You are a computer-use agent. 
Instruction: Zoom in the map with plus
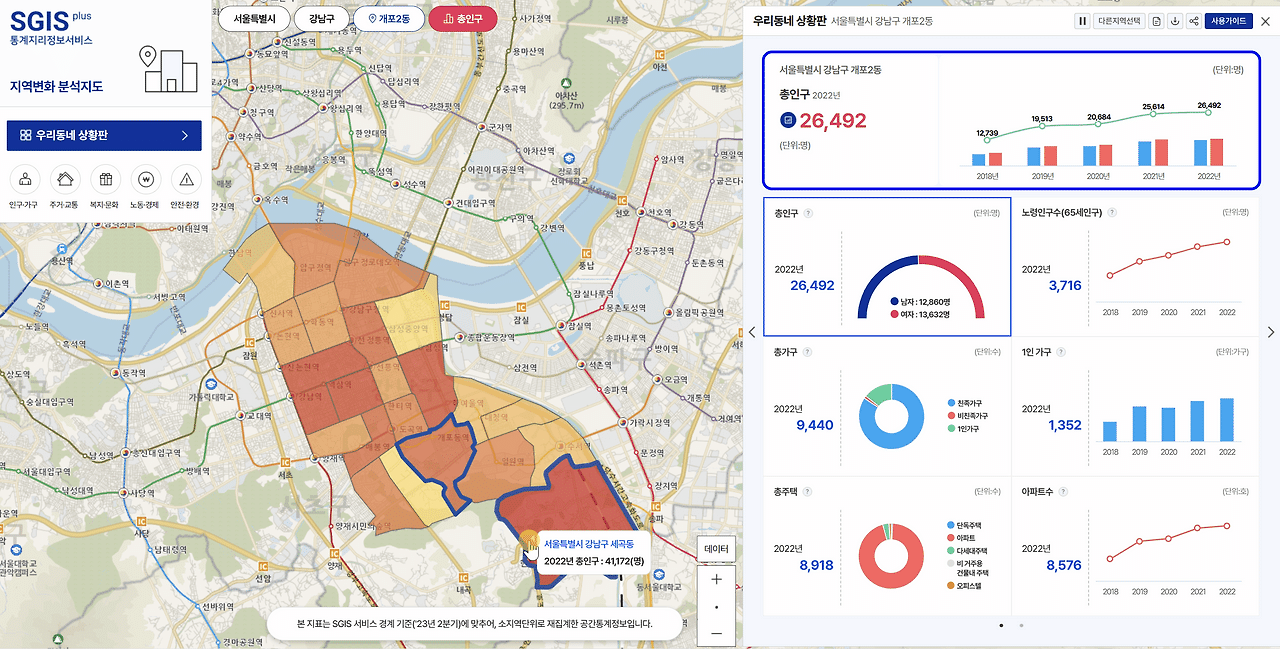716,579
